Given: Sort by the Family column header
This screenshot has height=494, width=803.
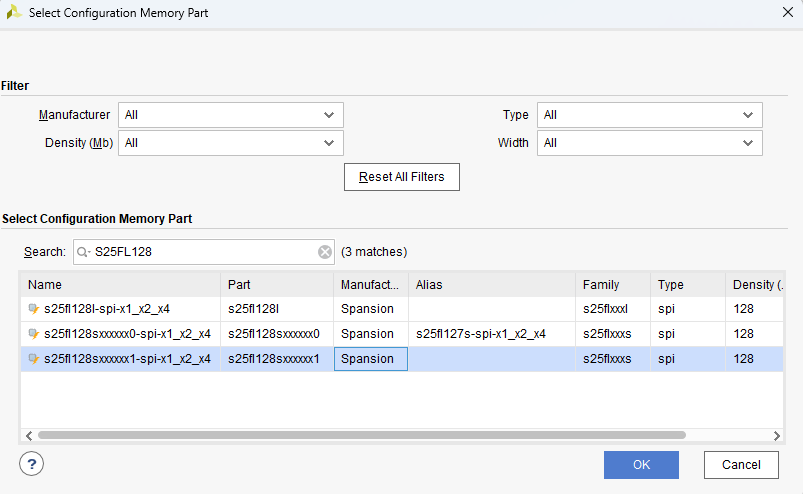Looking at the screenshot, I should click(613, 285).
